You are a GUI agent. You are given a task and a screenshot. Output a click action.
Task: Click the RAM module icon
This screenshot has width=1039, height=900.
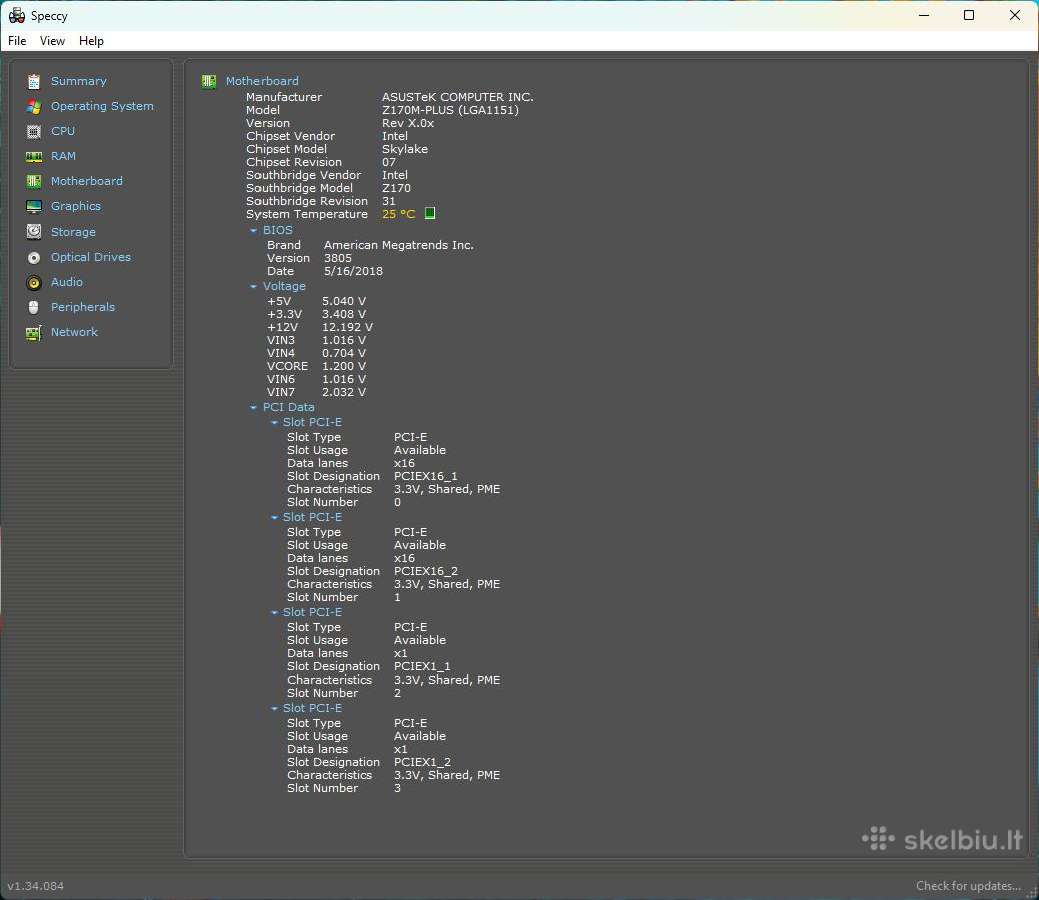34,156
